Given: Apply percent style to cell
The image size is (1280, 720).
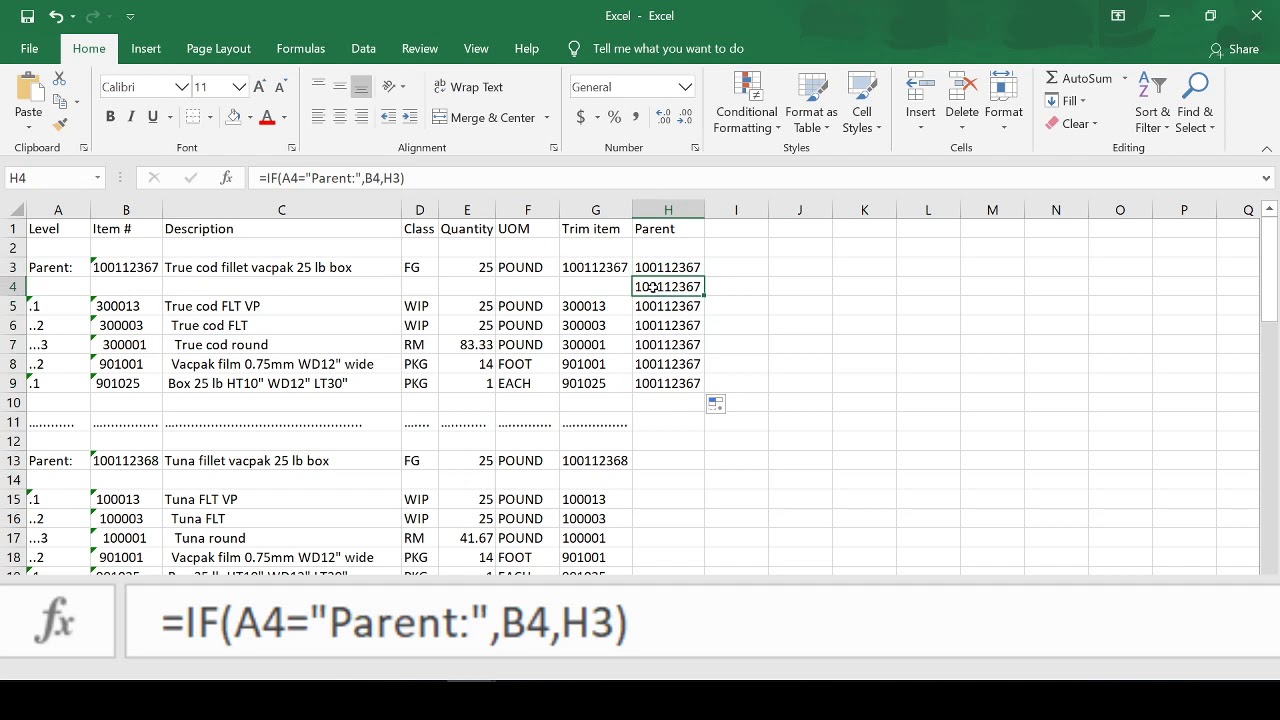Looking at the screenshot, I should [x=614, y=117].
